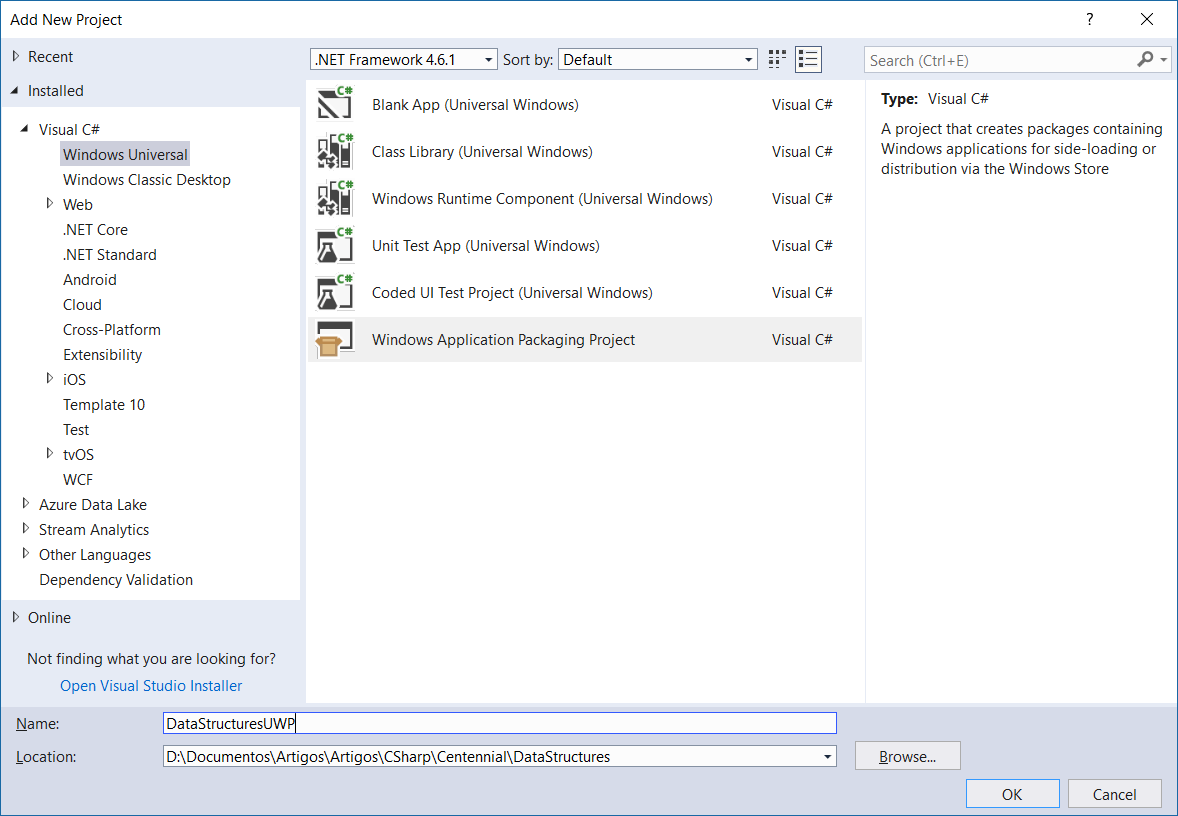Expand the Other Languages node
1178x816 pixels.
[26, 554]
